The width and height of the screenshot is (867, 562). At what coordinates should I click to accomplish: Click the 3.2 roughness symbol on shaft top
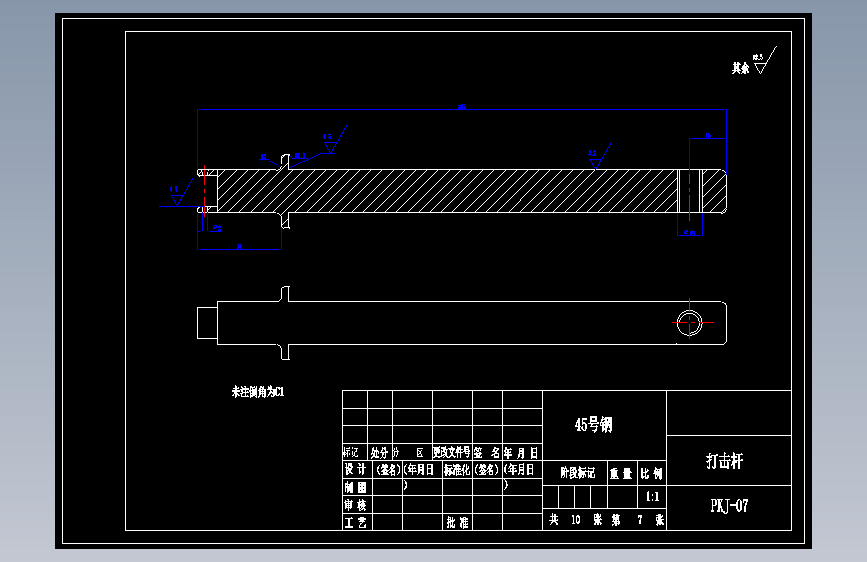pyautogui.click(x=600, y=156)
